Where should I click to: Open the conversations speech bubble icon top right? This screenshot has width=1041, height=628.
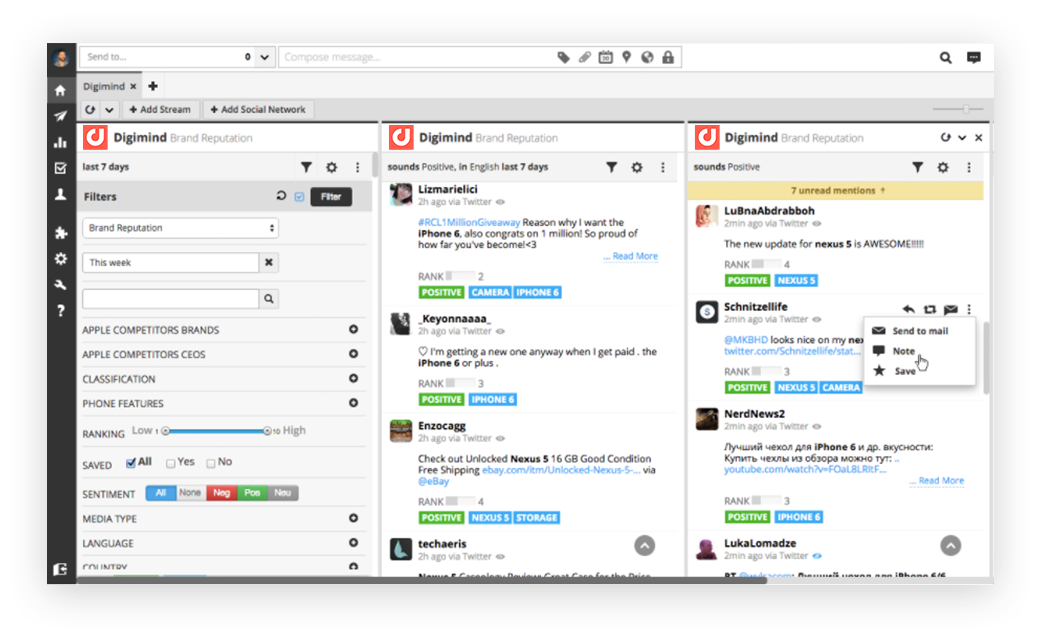point(973,58)
